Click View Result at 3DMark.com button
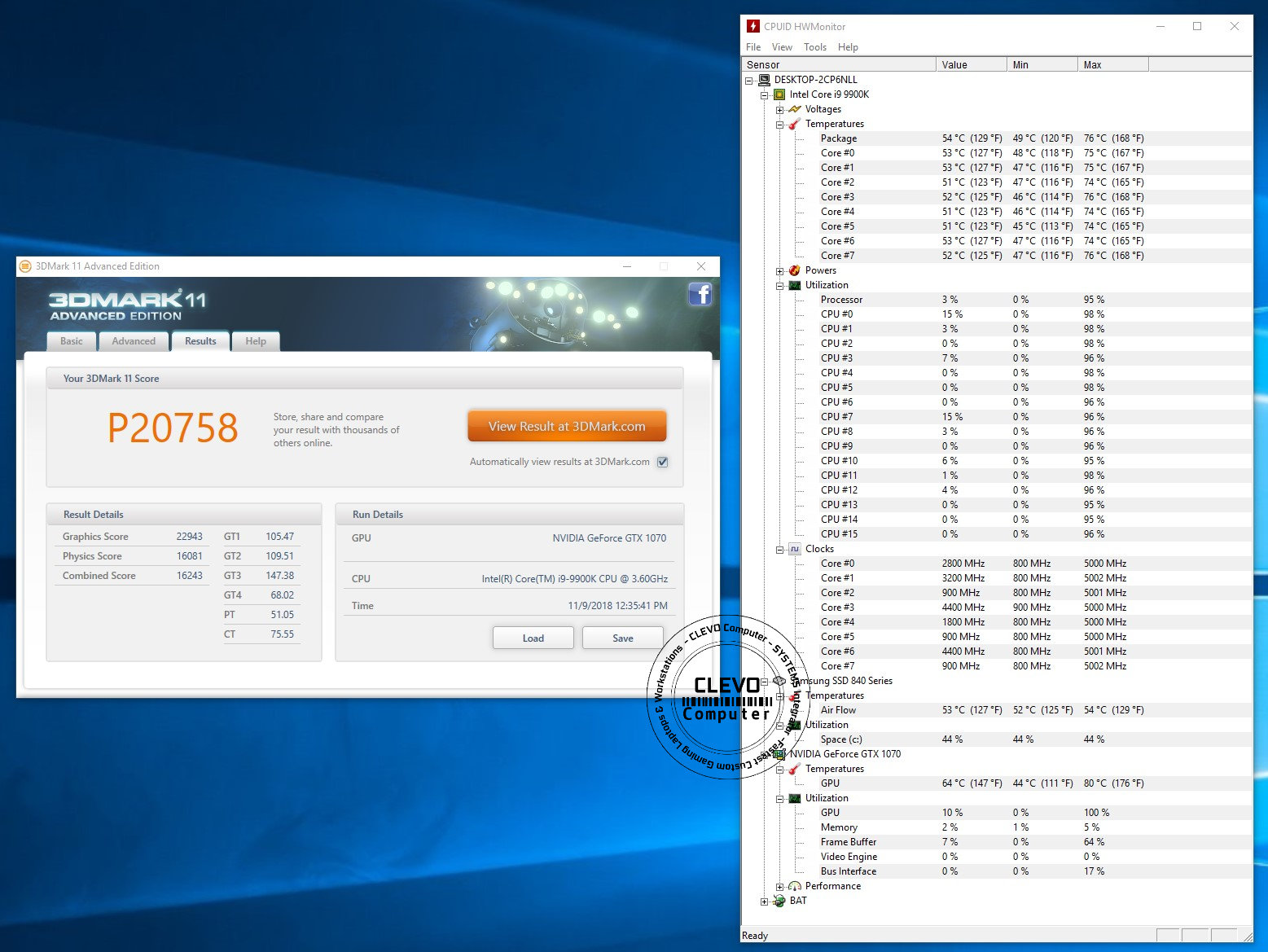The image size is (1268, 952). click(567, 426)
